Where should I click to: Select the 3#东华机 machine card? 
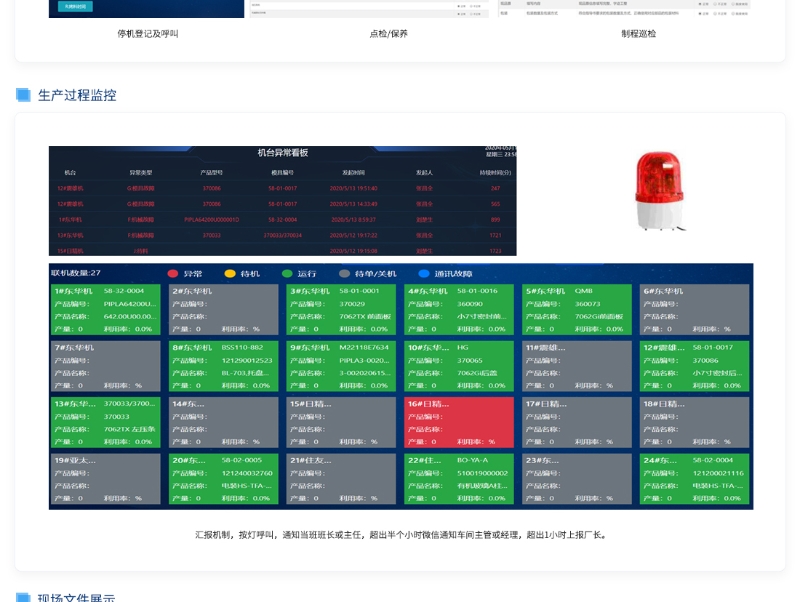pos(341,310)
